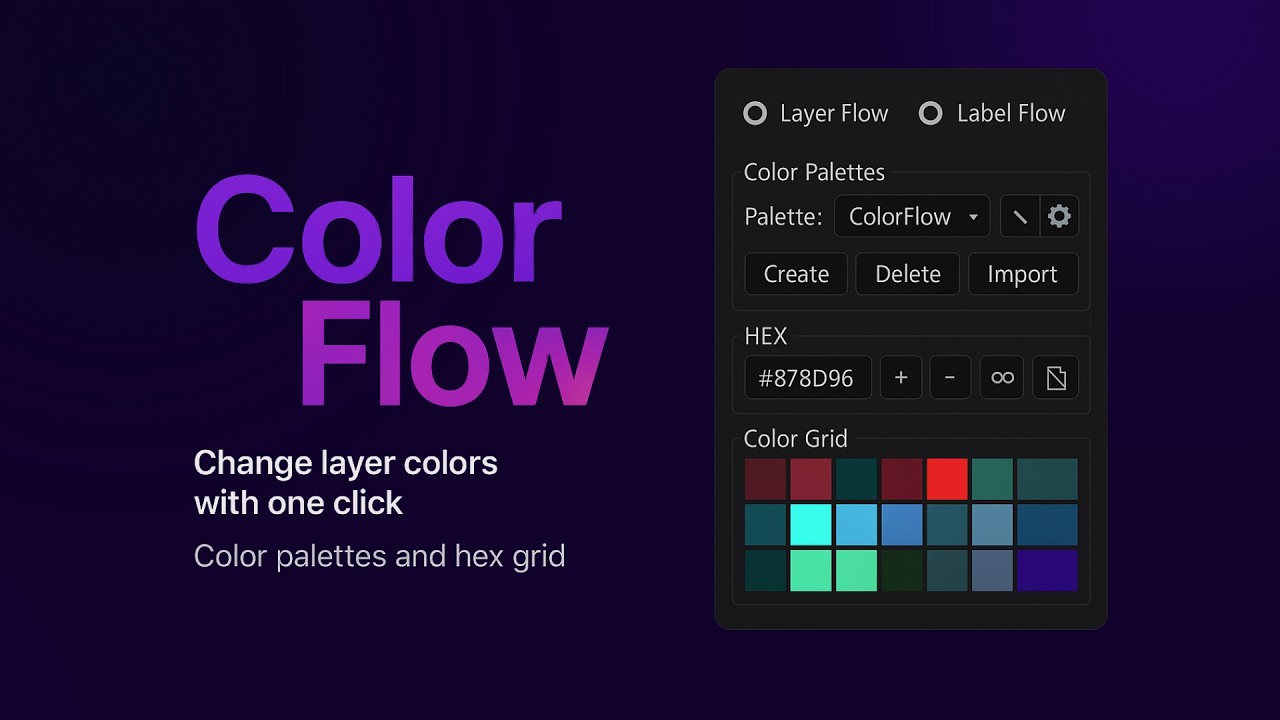Click the minus icon in the HEX row

[x=950, y=377]
